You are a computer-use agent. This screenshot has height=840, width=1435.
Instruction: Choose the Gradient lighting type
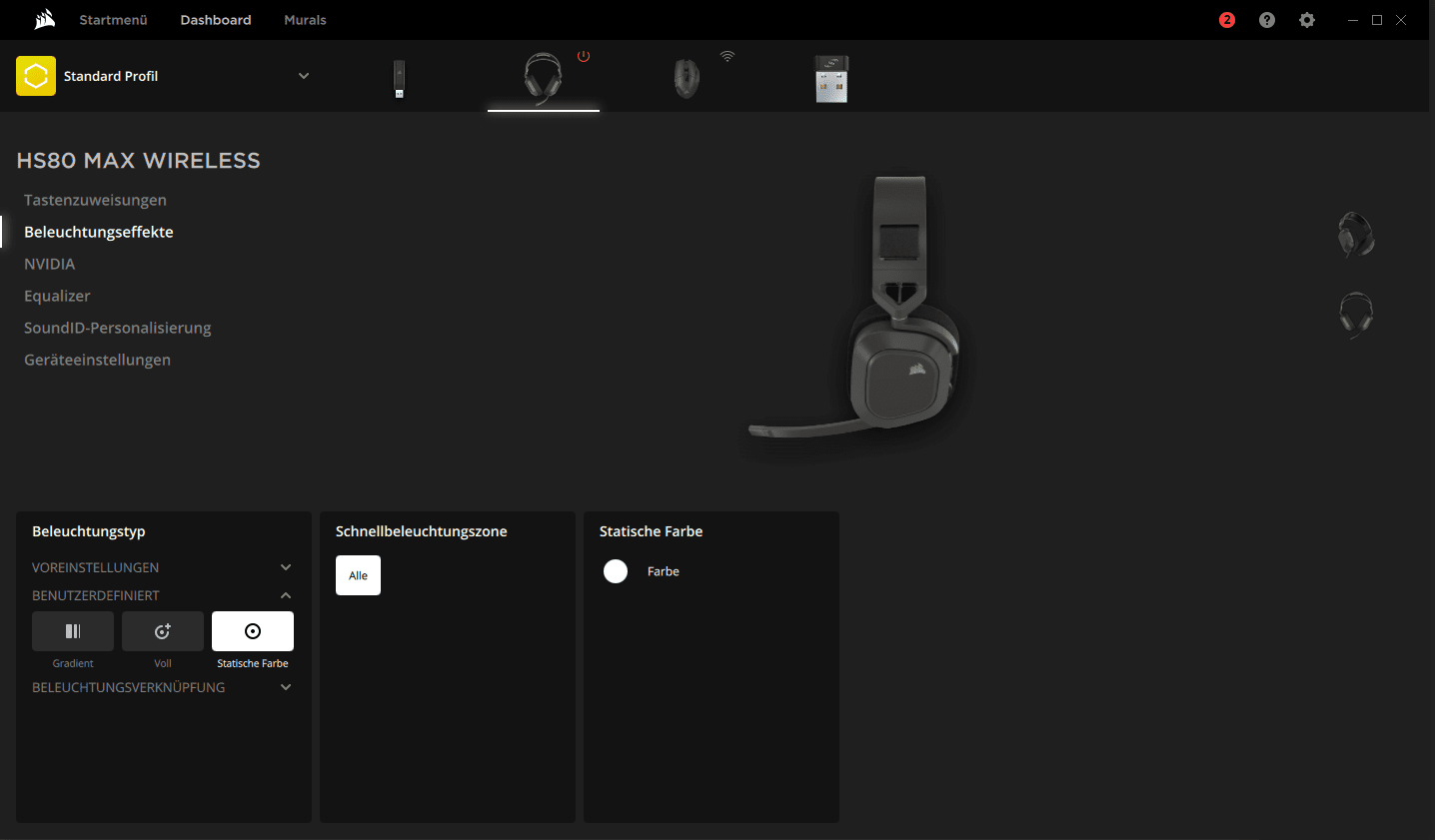coord(73,631)
